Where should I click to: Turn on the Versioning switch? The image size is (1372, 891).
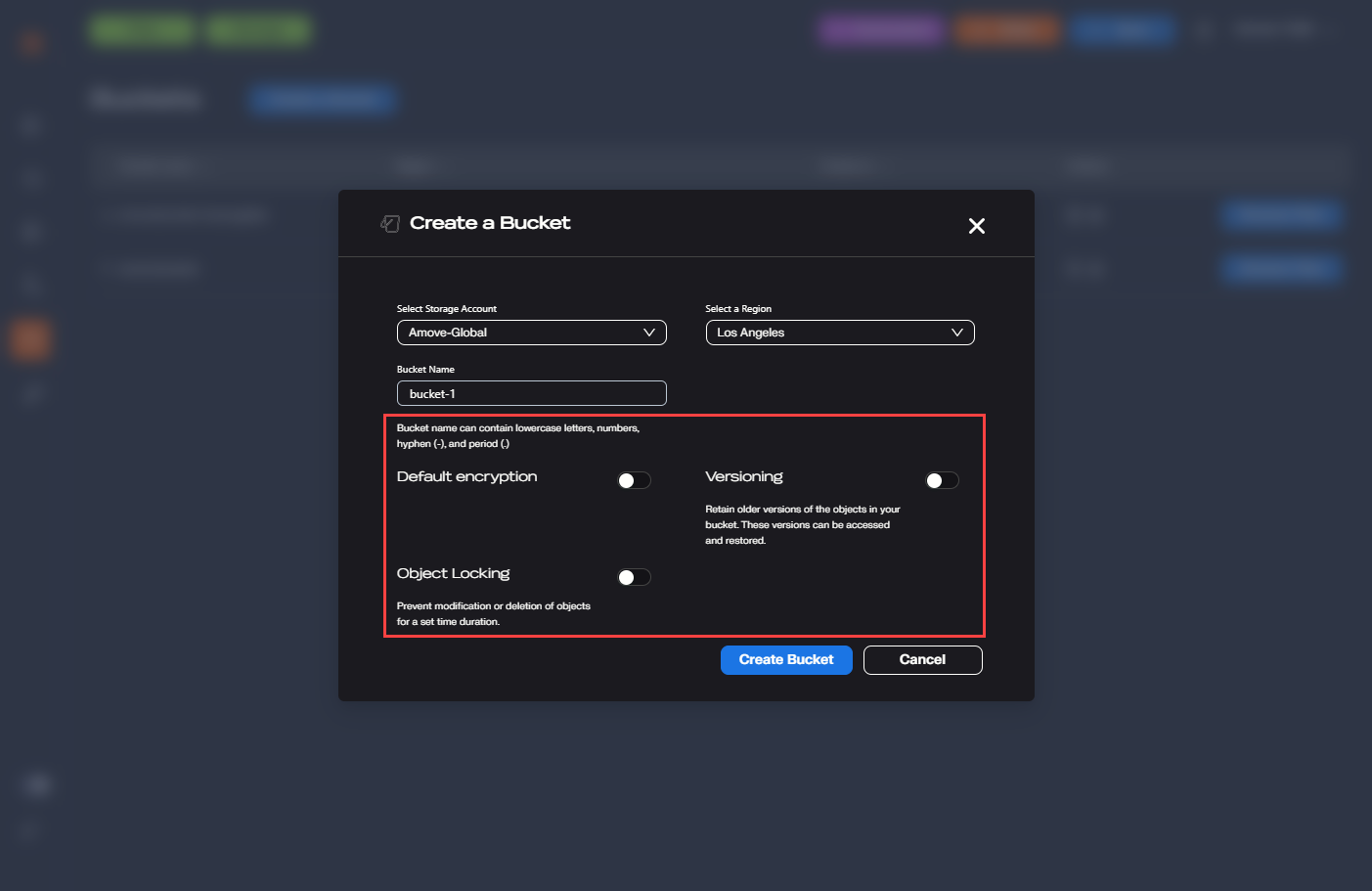[942, 480]
